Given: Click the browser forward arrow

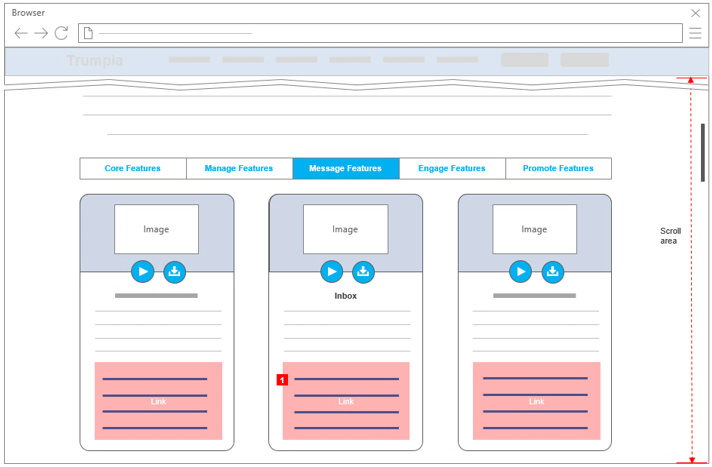Looking at the screenshot, I should click(x=41, y=33).
